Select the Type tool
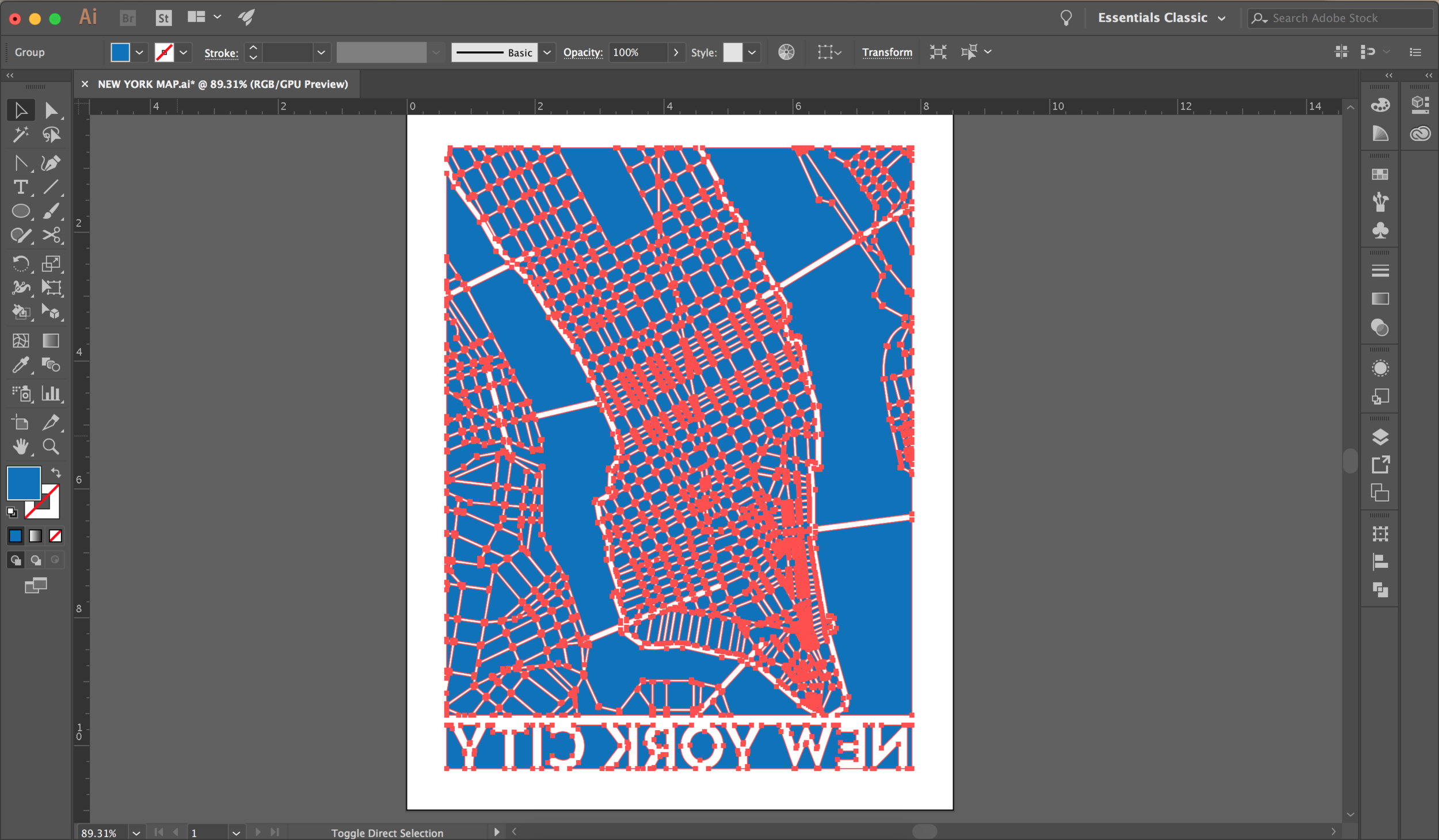 (21, 187)
